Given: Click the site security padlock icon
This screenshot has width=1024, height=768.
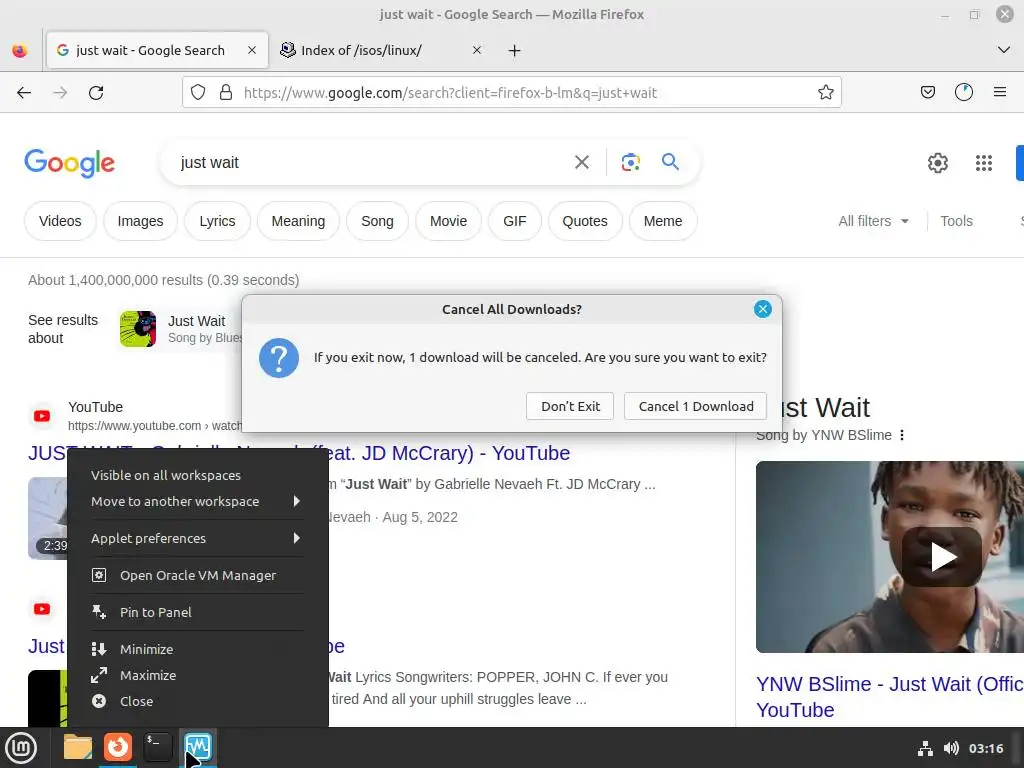Looking at the screenshot, I should coord(226,93).
